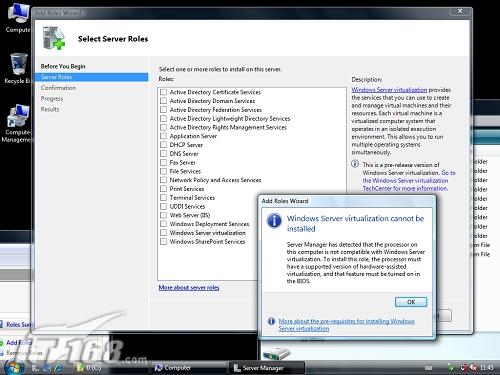Click the muted volume tray icon
This screenshot has height=375, width=500.
click(x=473, y=367)
